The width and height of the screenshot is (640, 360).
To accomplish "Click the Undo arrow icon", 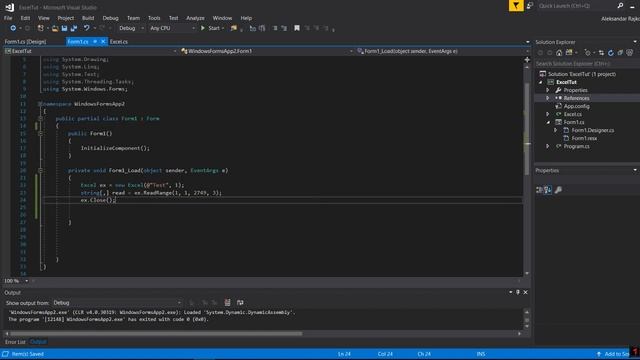I will [87, 28].
